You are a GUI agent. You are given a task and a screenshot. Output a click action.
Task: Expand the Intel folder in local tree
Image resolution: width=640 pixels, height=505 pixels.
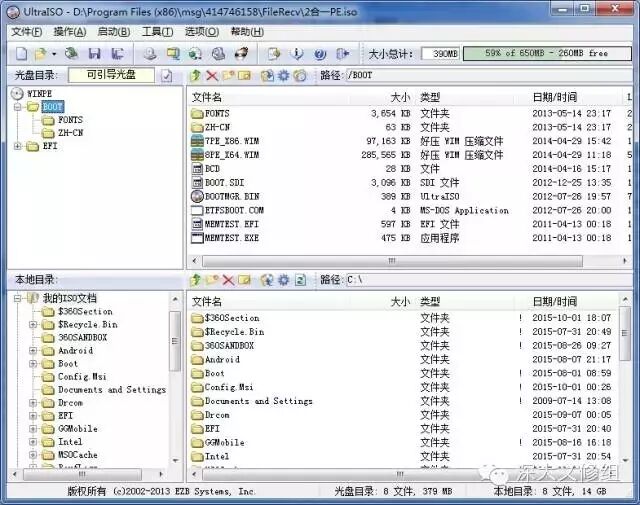(33, 442)
